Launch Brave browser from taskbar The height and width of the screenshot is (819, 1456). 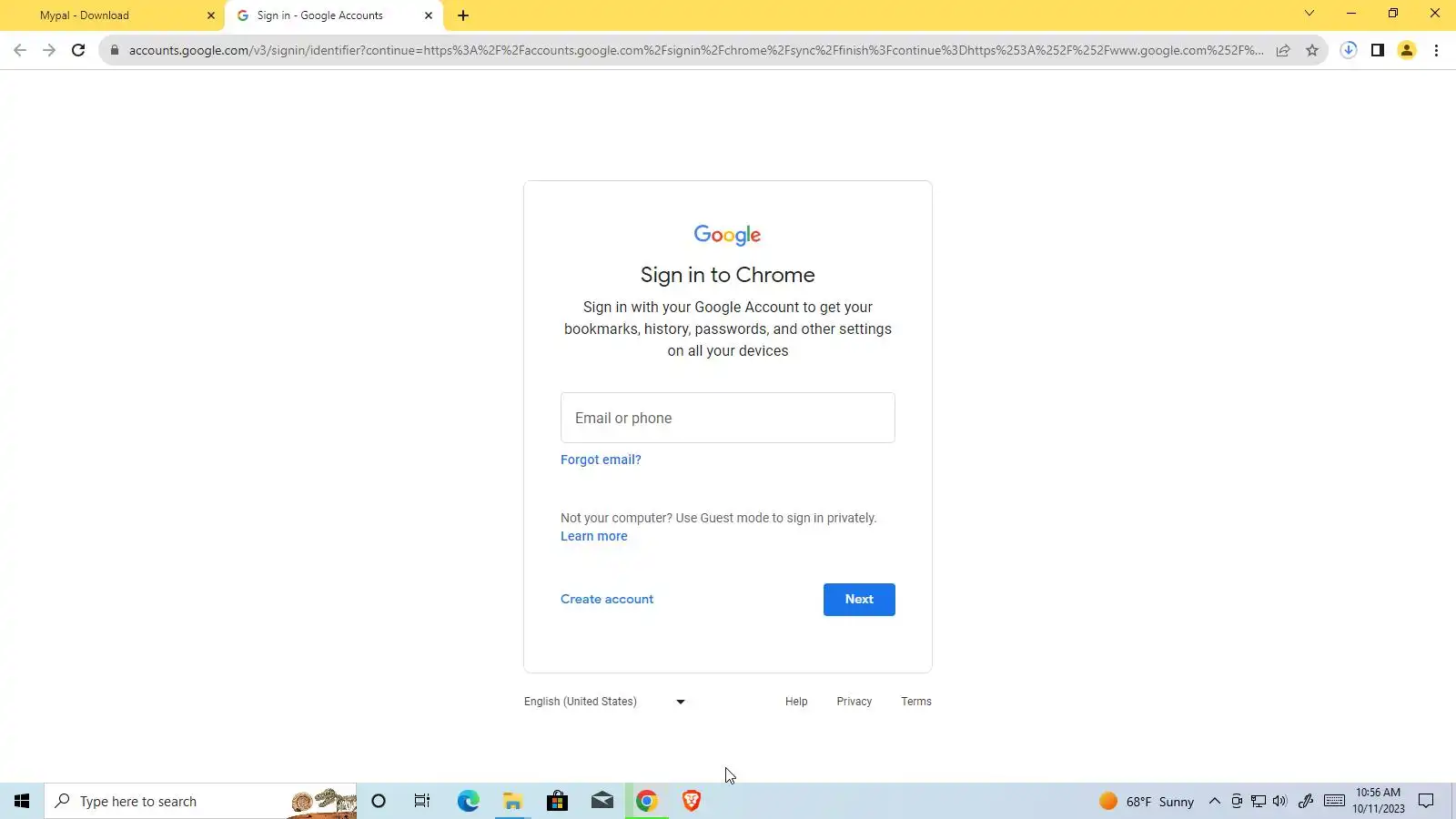[692, 801]
